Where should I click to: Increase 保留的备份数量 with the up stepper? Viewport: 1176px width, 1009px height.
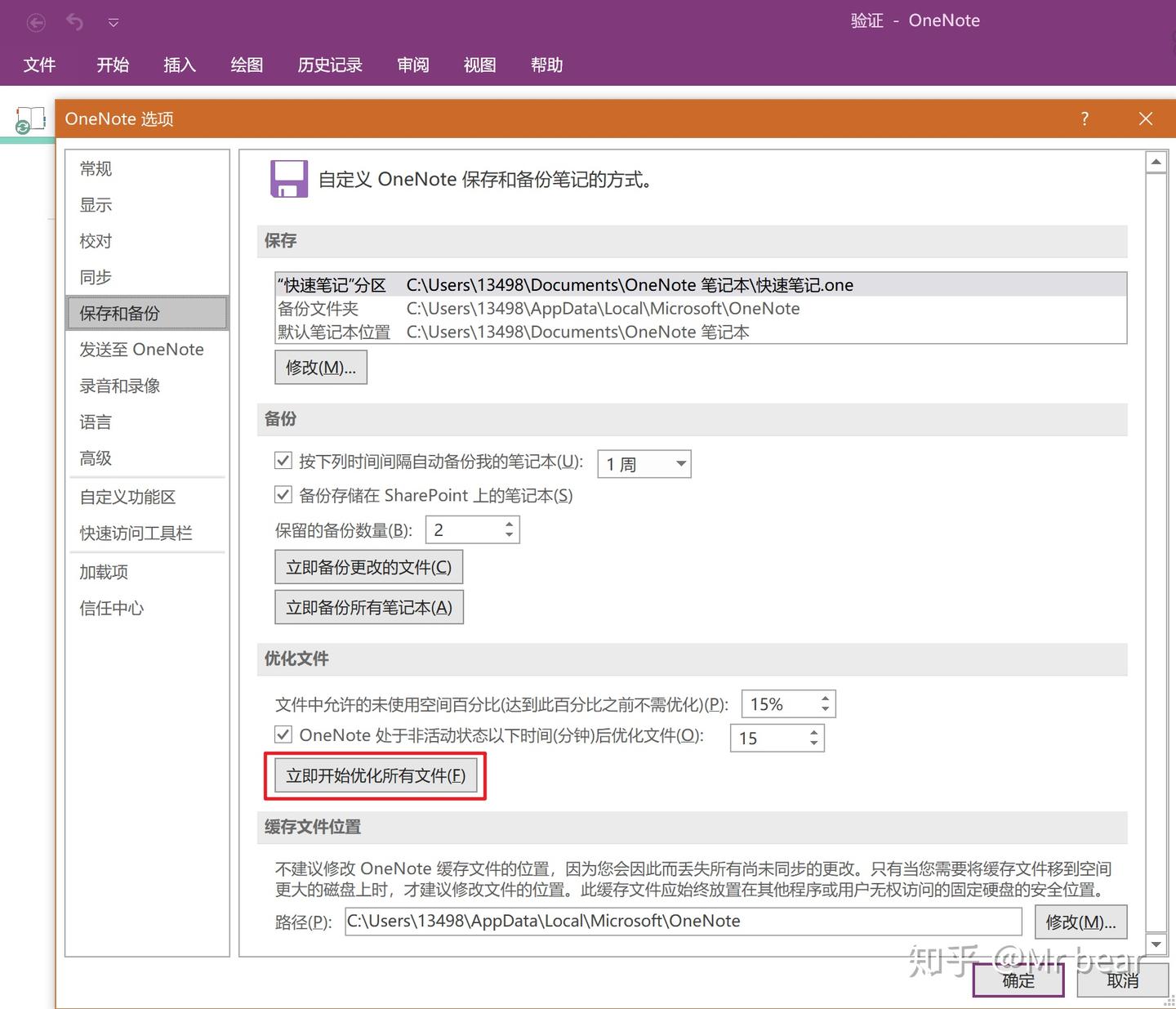[x=508, y=523]
